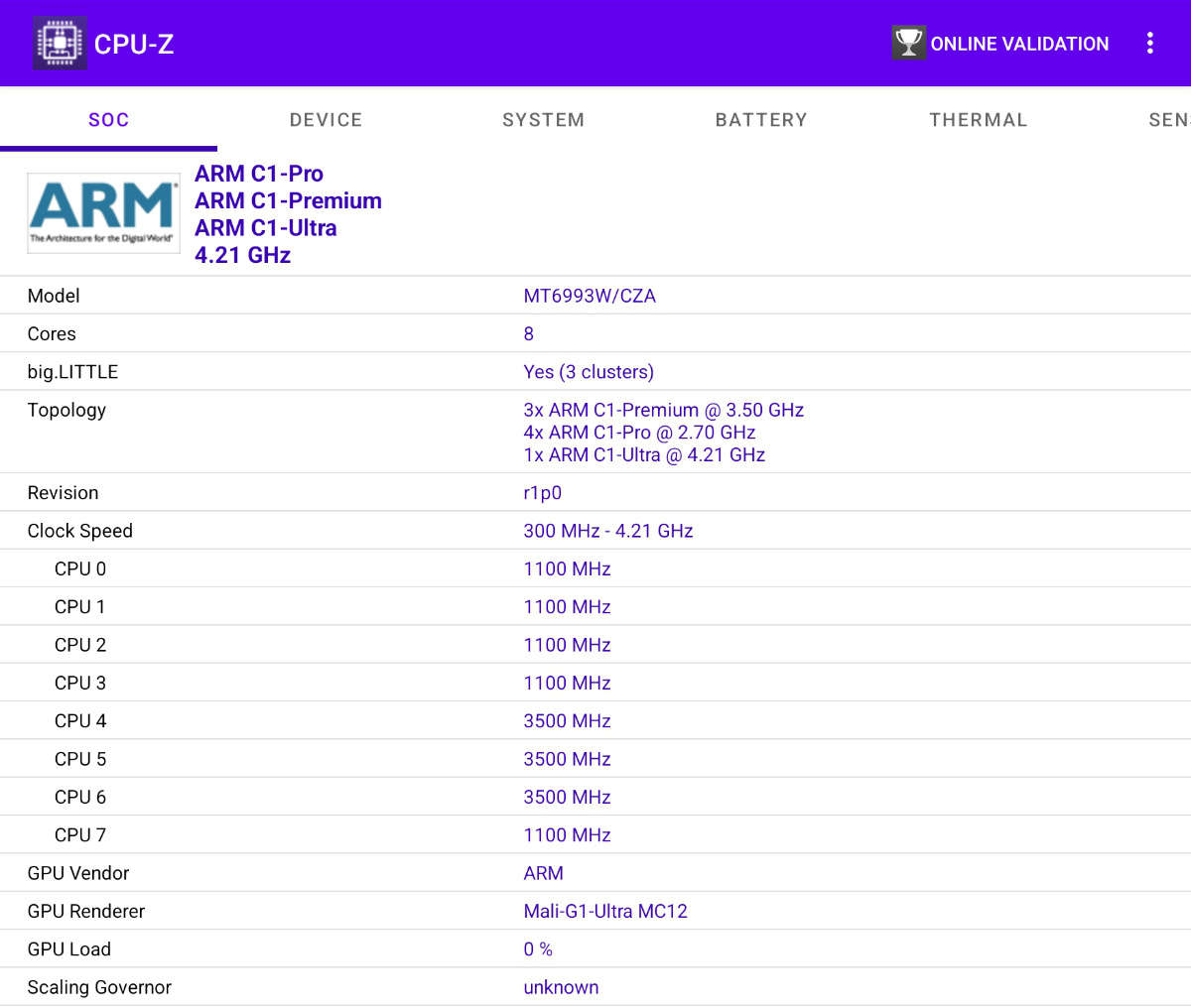Click the ARM logo image
Viewport: 1191px width, 1008px height.
[103, 212]
